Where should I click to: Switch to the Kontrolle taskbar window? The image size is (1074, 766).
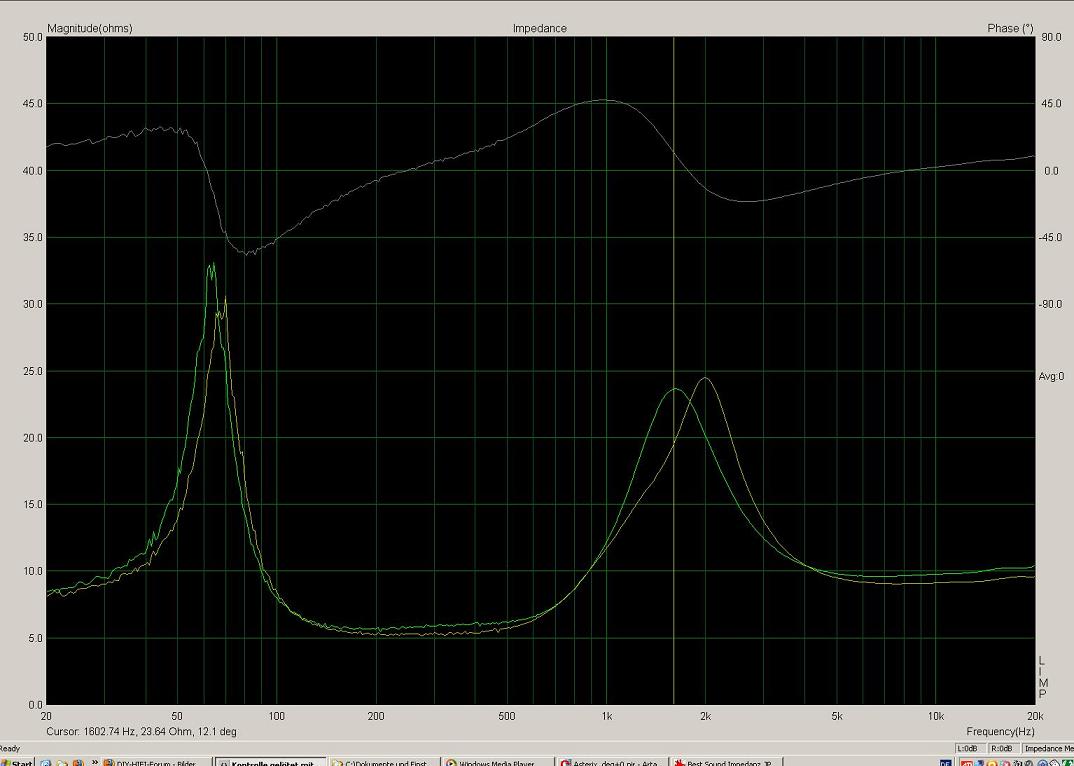pos(270,762)
